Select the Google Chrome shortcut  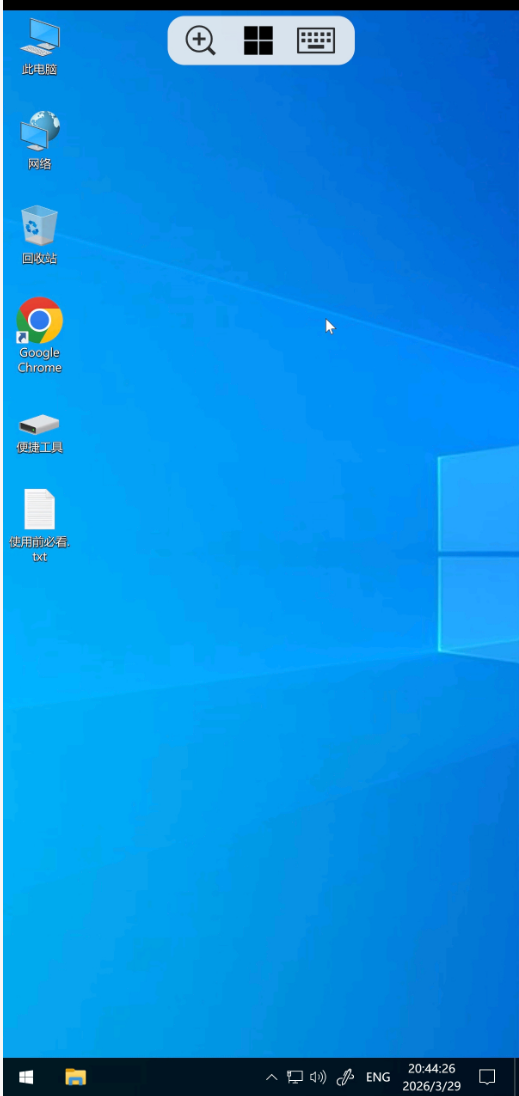39,336
